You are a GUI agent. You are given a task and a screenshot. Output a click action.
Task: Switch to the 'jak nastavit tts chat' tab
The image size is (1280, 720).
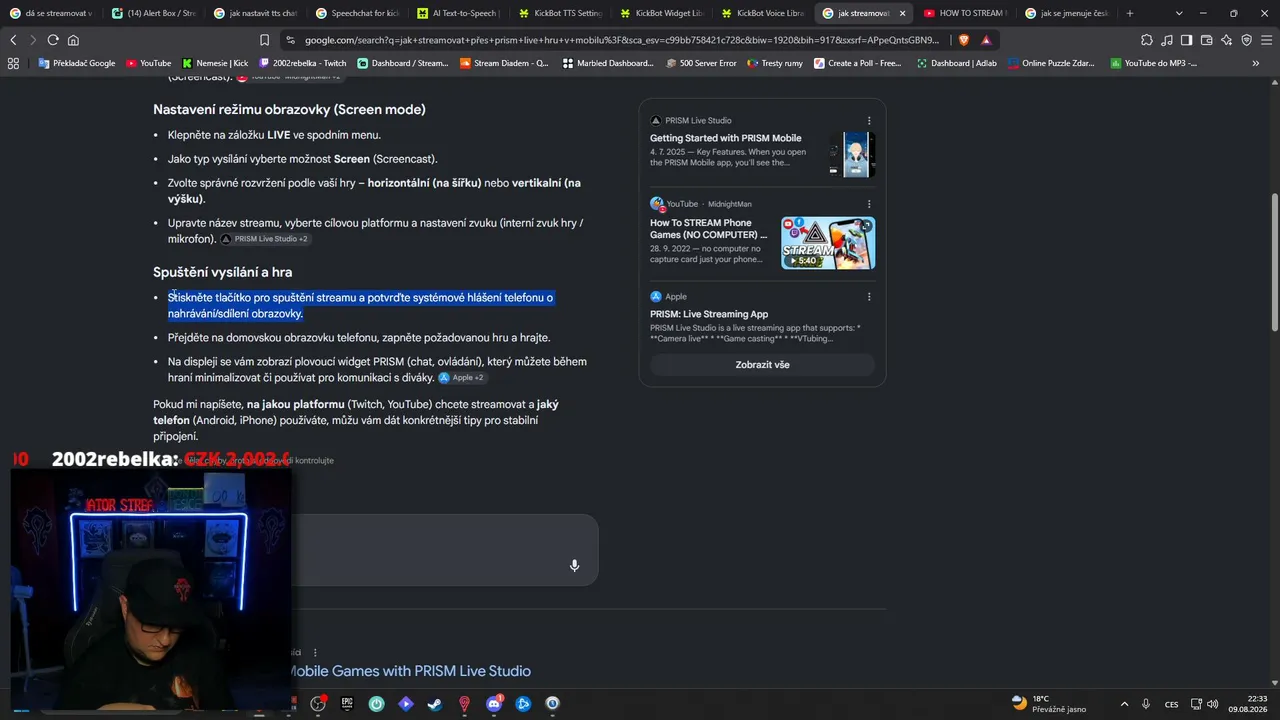(x=255, y=13)
